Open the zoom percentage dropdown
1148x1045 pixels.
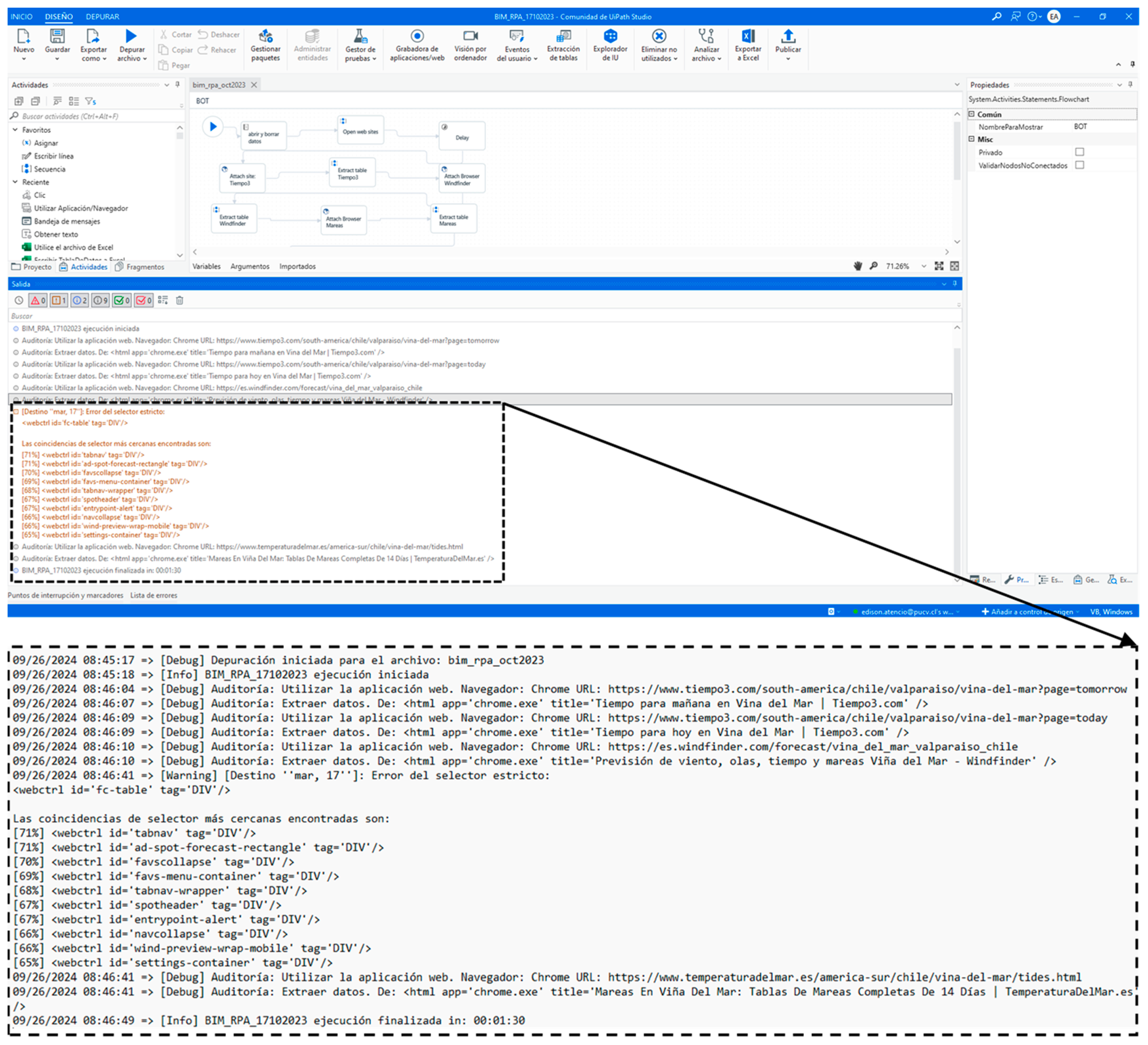[923, 266]
